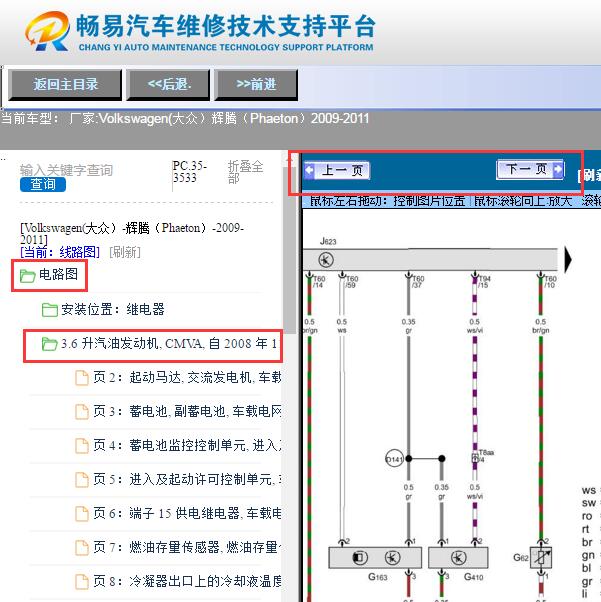Open 页 2：起动马达, 交流发电机
Viewport: 601px width, 602px height.
click(187, 377)
